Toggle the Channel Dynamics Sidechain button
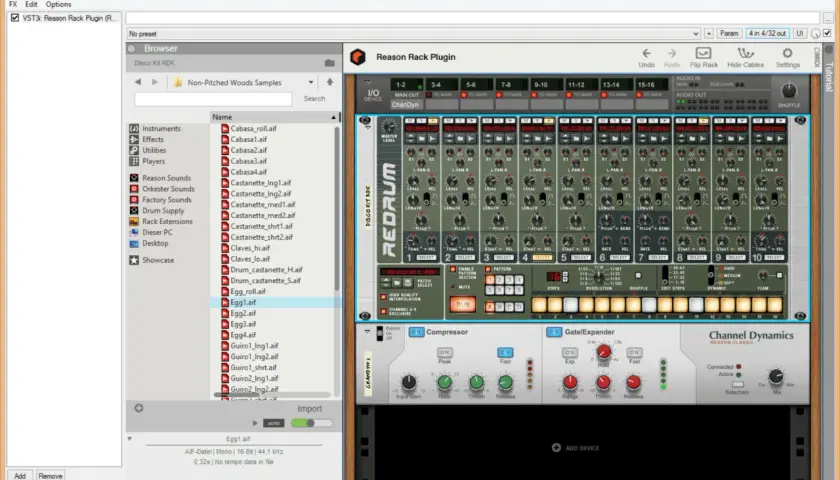This screenshot has height=480, width=840. pos(738,385)
